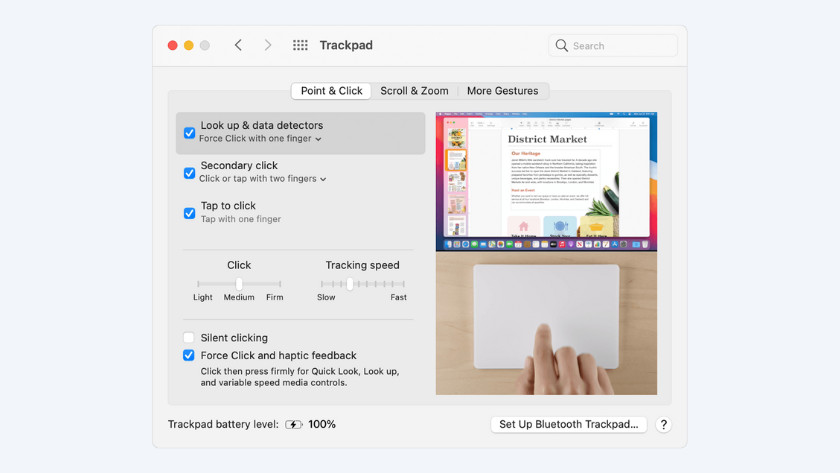Click the Medium label under Click slider
Screen dimensions: 840x473
239,297
